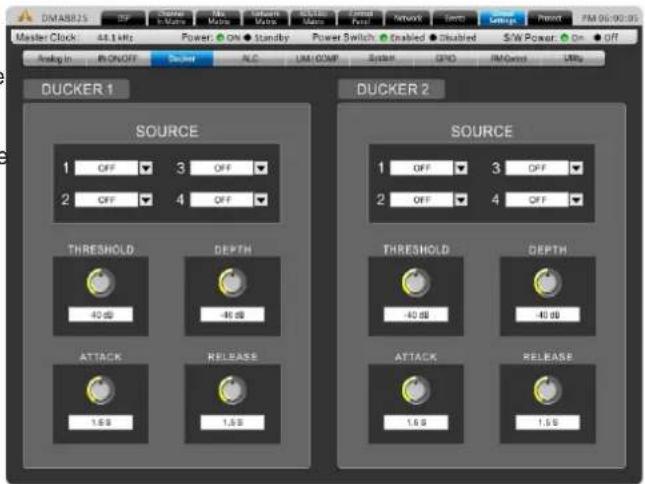Click Ducker 1 Depth value field
Viewport: 645px width, 484px height.
tap(232, 315)
